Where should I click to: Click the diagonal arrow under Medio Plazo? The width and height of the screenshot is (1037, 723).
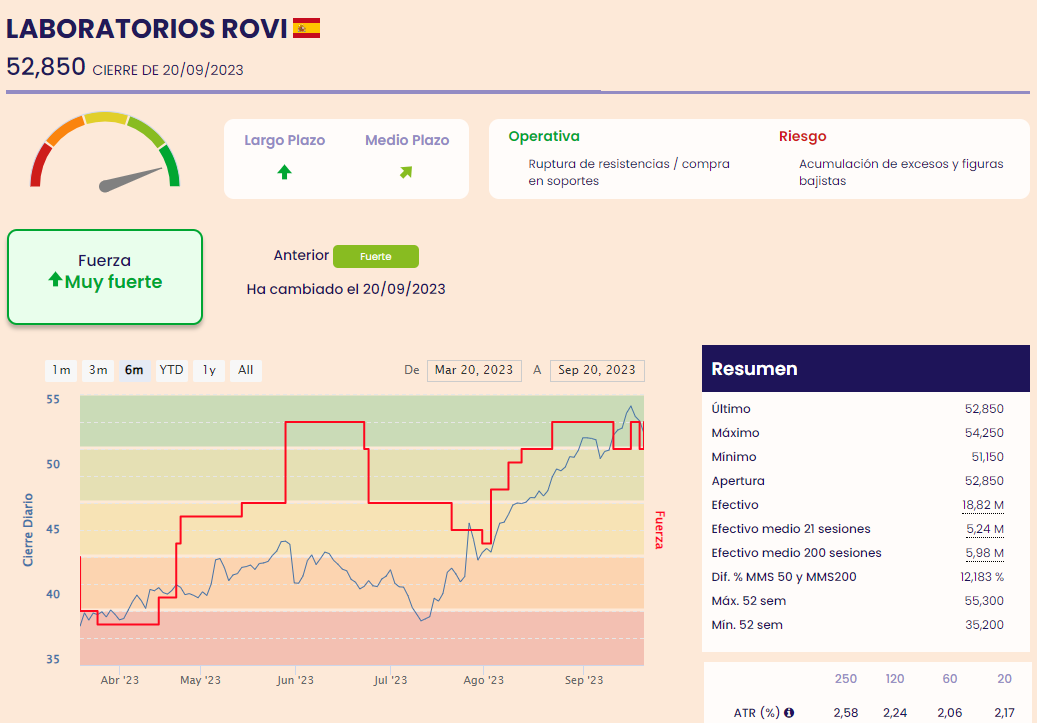[406, 172]
